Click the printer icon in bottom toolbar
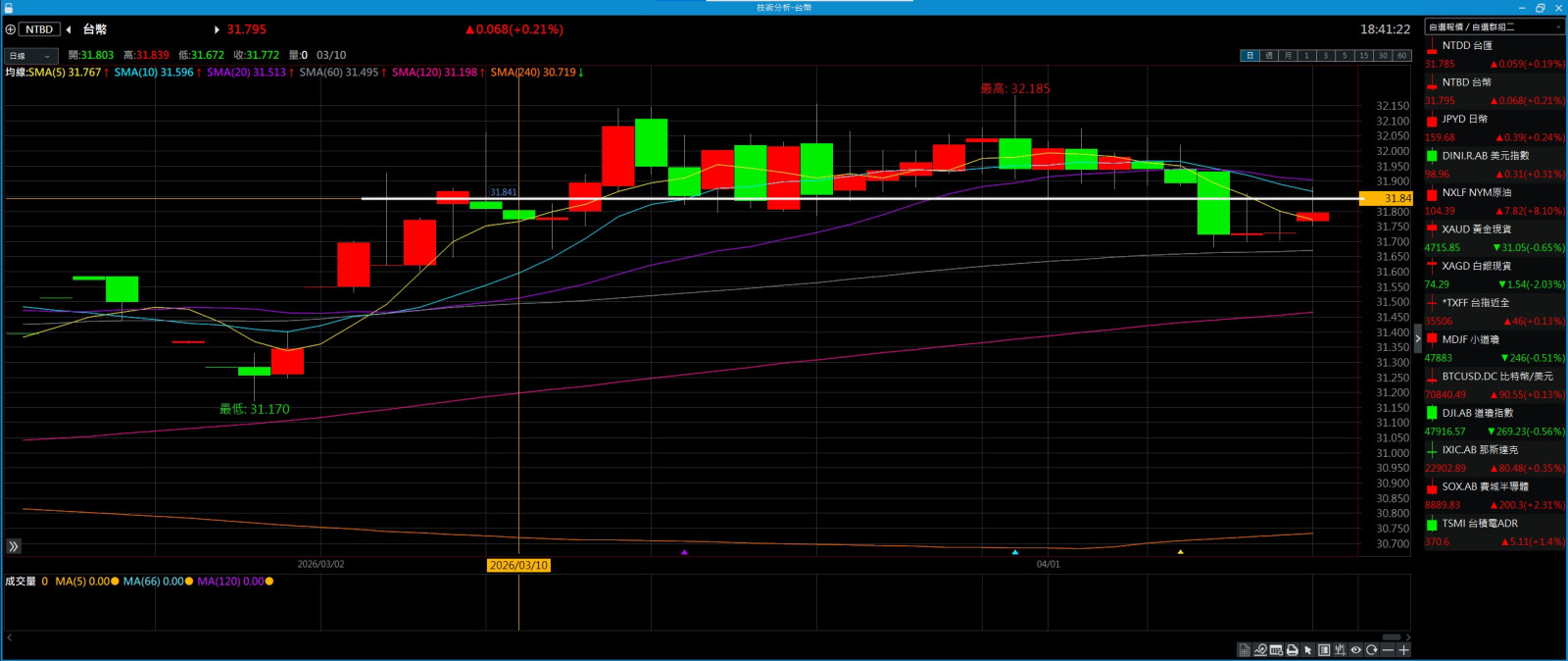Screen dimensions: 1568x661 (x=1292, y=650)
